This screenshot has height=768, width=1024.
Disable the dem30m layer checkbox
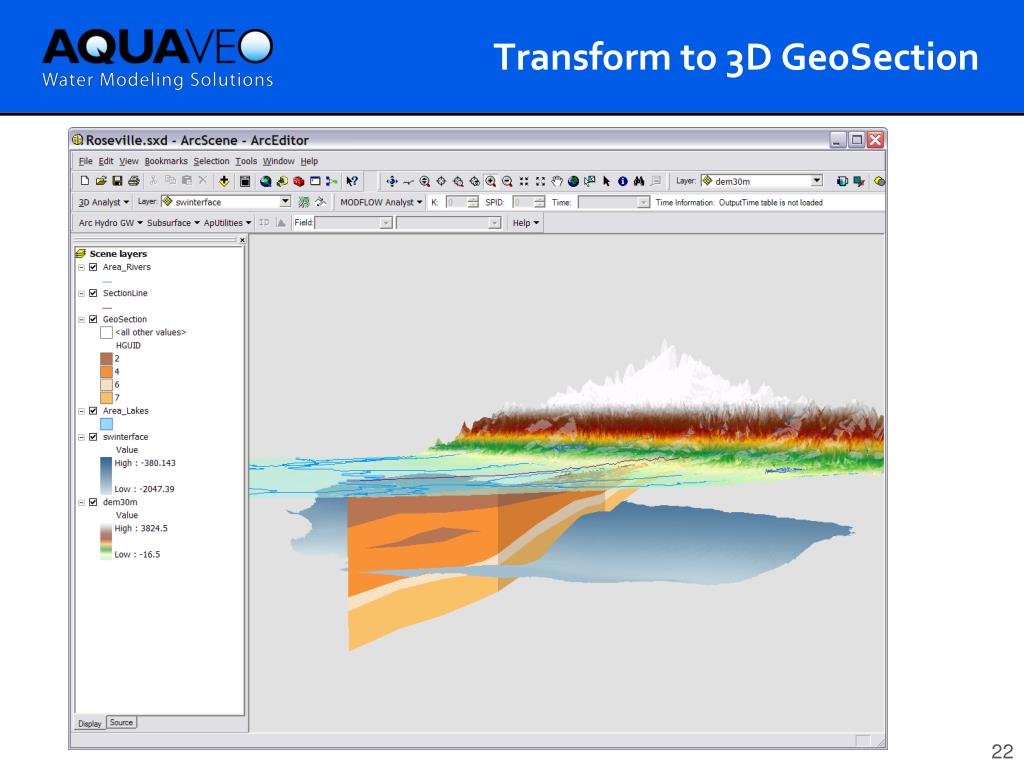(x=93, y=502)
